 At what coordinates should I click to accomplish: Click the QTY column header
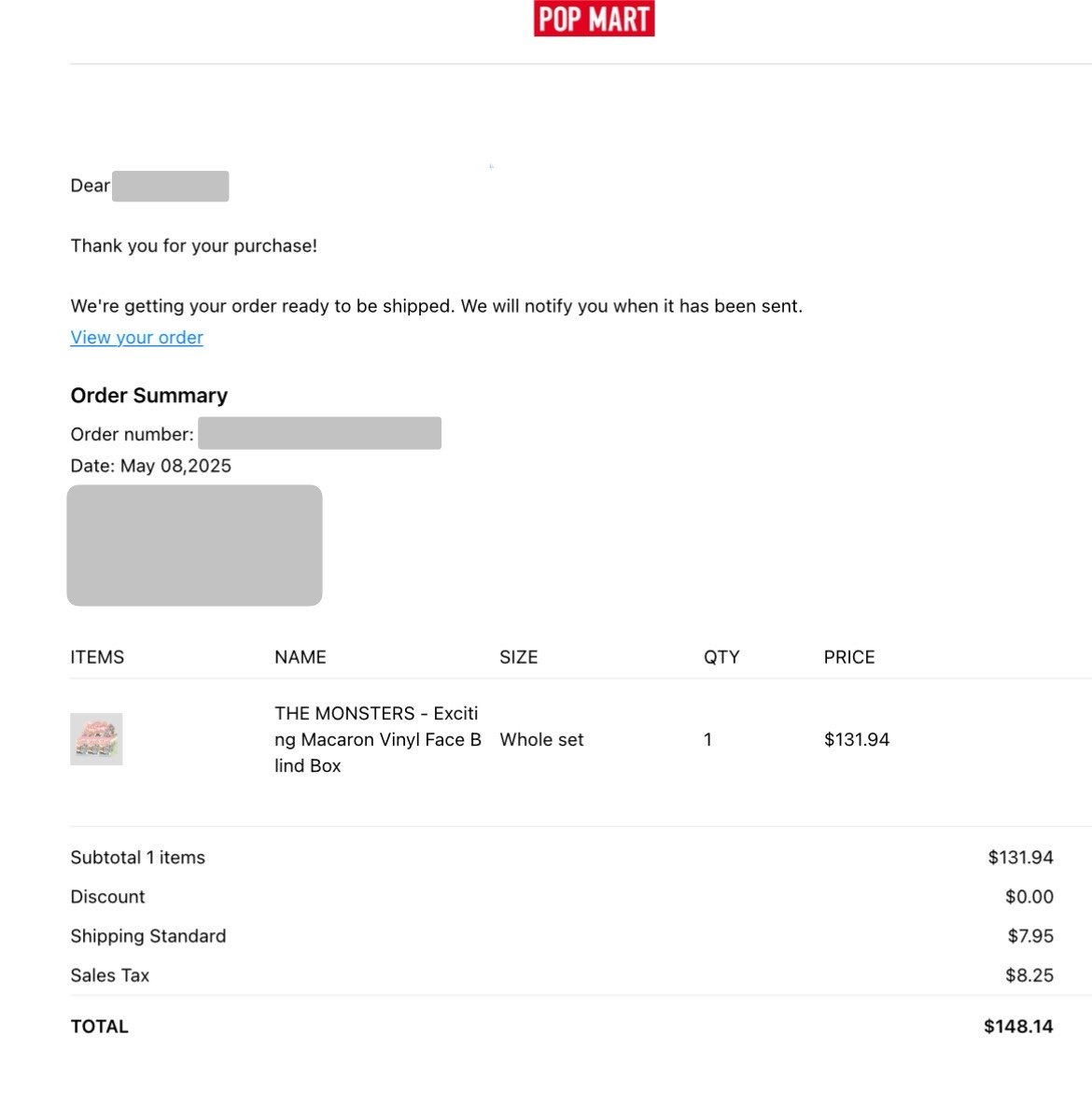pos(721,657)
